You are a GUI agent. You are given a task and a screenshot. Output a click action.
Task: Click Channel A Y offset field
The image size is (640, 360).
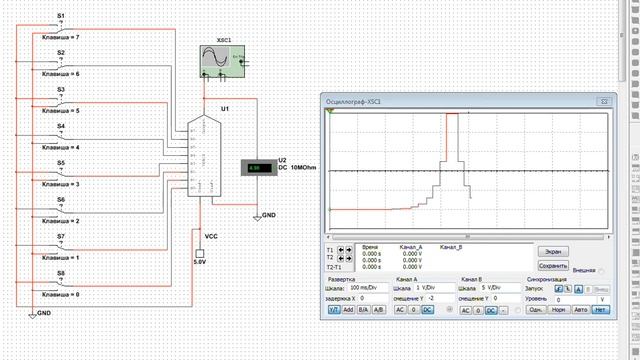click(x=441, y=298)
